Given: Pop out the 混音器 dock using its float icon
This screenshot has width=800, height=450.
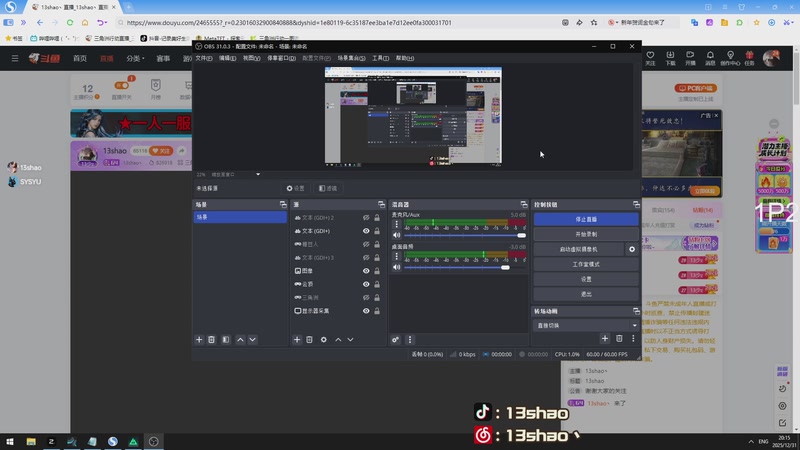Looking at the screenshot, I should coord(524,205).
